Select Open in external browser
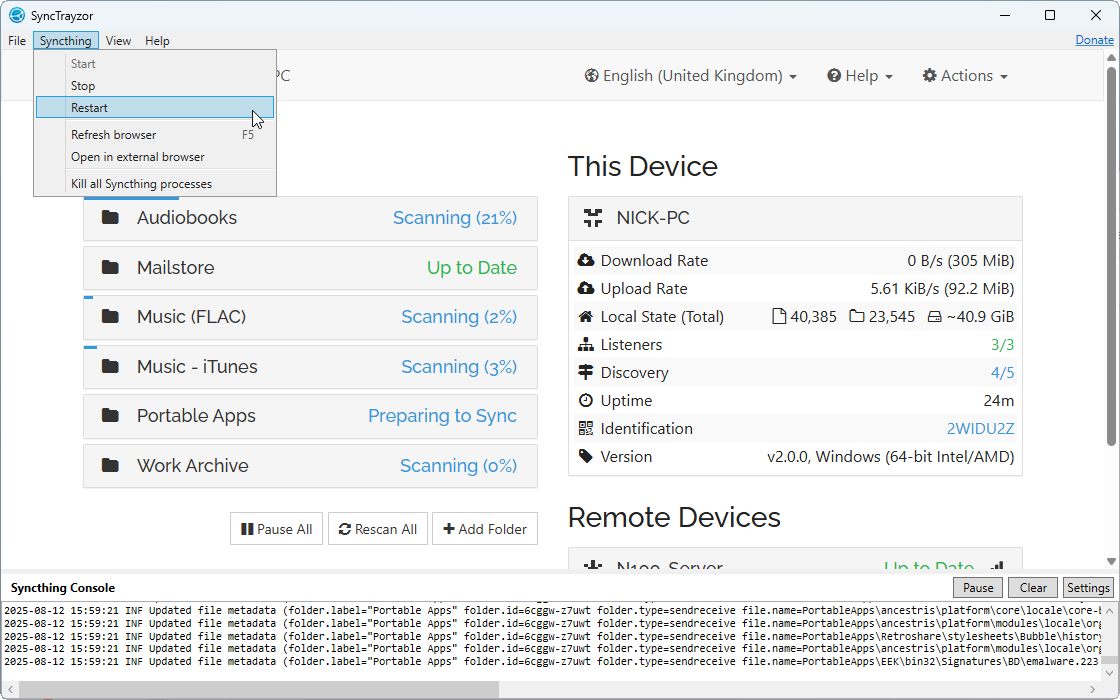1120x700 pixels. 155,157
